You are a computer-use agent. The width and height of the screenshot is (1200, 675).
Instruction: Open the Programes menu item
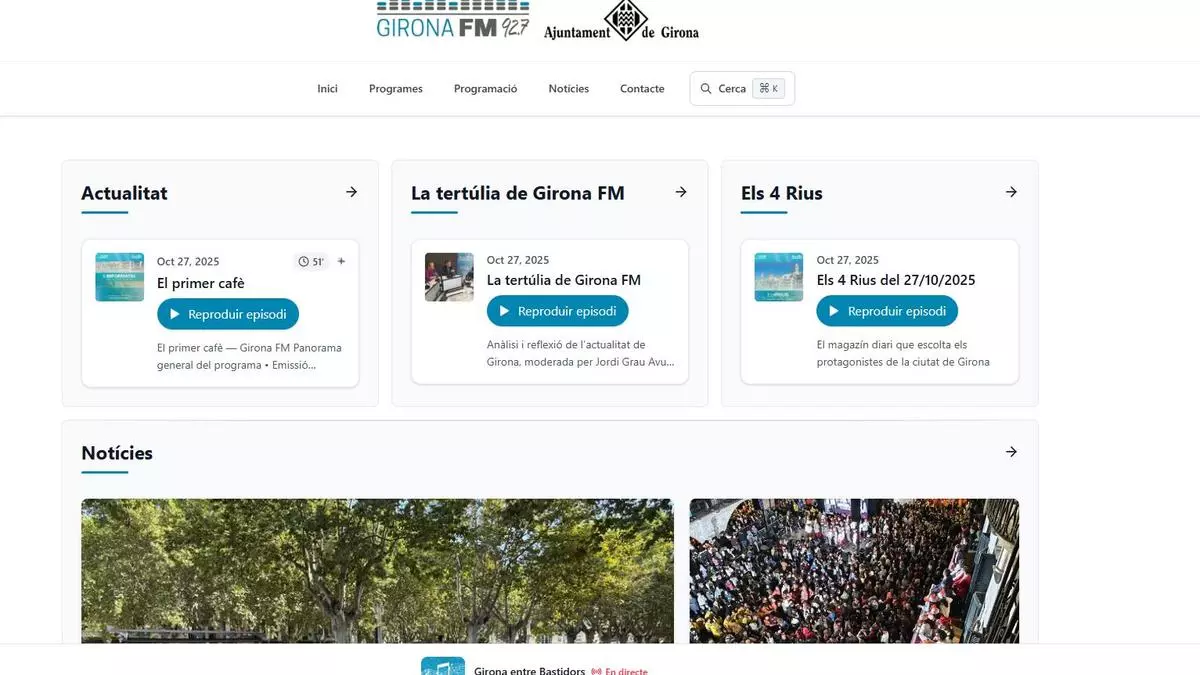pos(395,89)
